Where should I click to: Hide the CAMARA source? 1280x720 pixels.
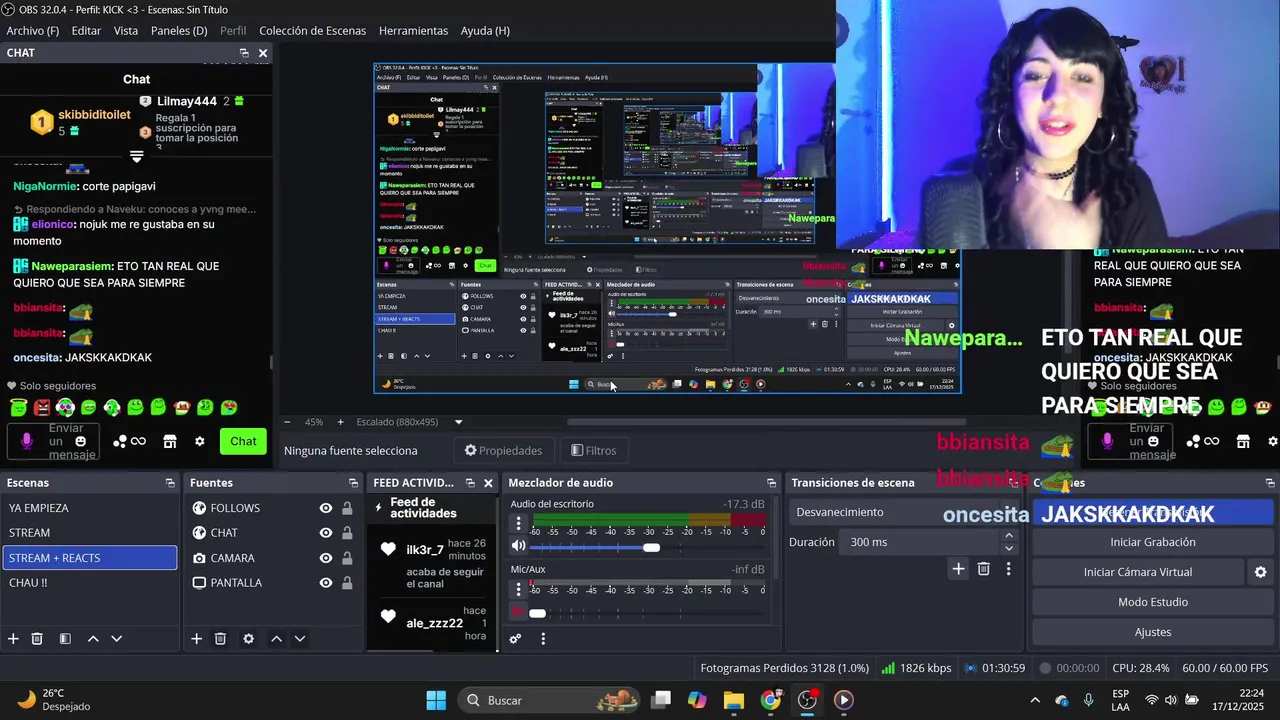pos(325,558)
